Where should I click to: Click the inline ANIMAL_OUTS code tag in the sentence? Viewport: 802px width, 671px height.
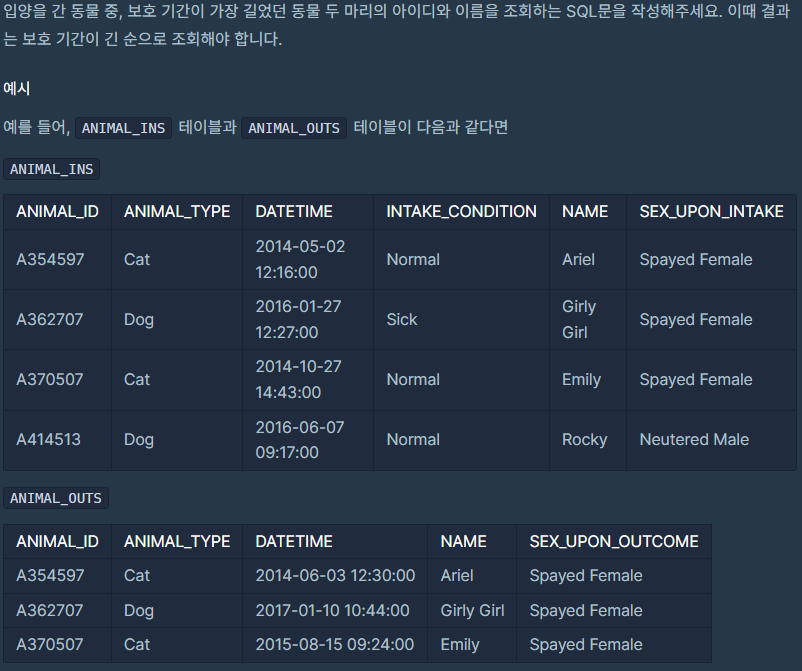click(294, 128)
